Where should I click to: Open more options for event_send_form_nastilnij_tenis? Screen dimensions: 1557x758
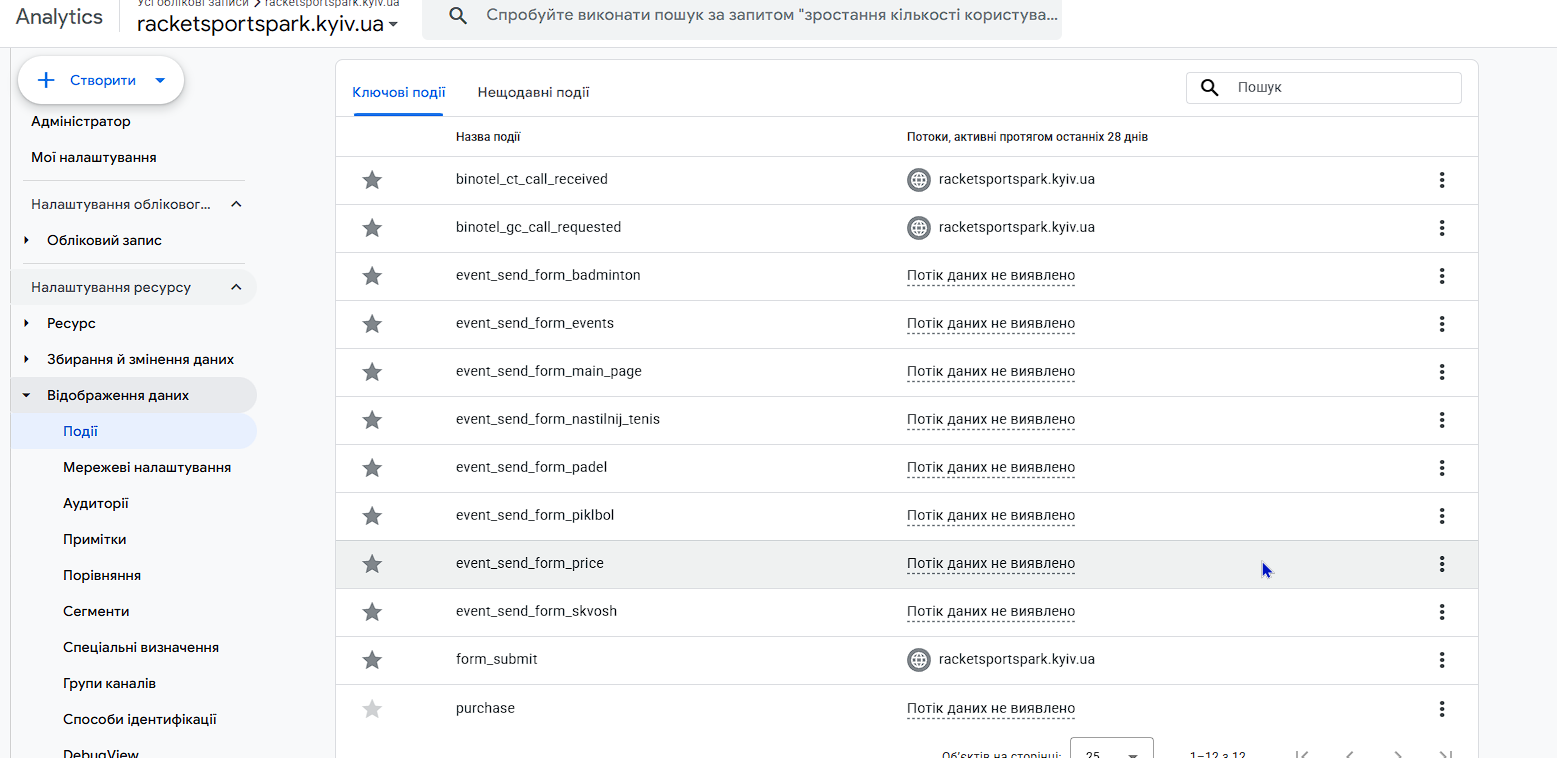tap(1442, 420)
